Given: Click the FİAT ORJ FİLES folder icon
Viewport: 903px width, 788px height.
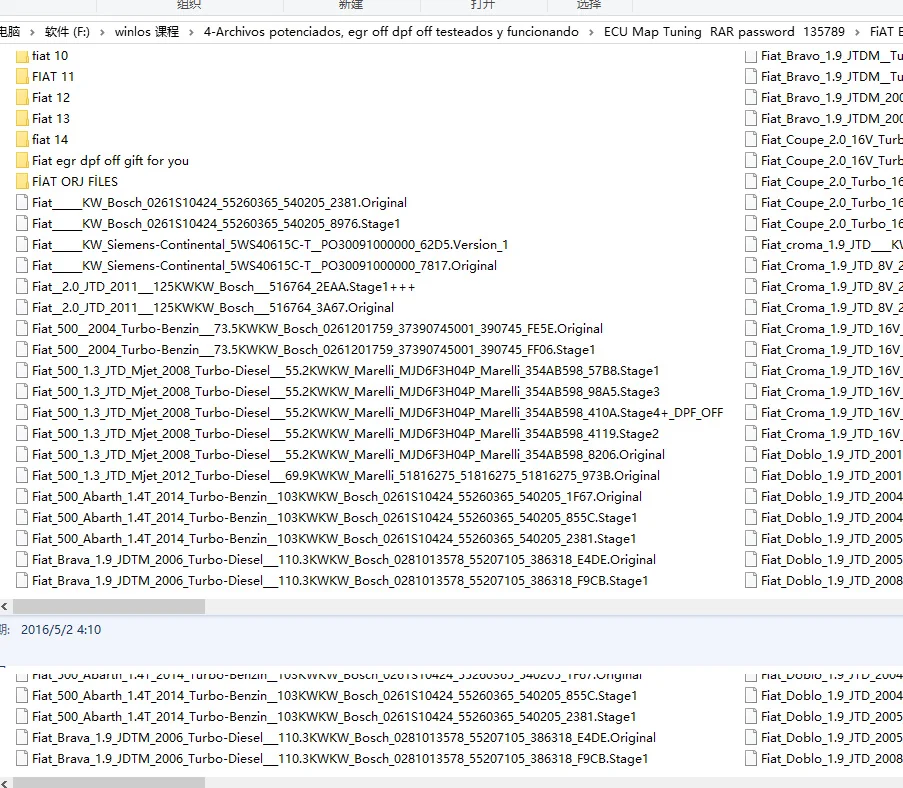Looking at the screenshot, I should coord(22,182).
